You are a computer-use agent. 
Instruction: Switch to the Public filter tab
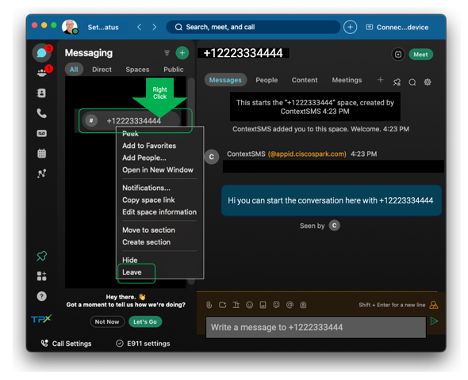coord(173,69)
